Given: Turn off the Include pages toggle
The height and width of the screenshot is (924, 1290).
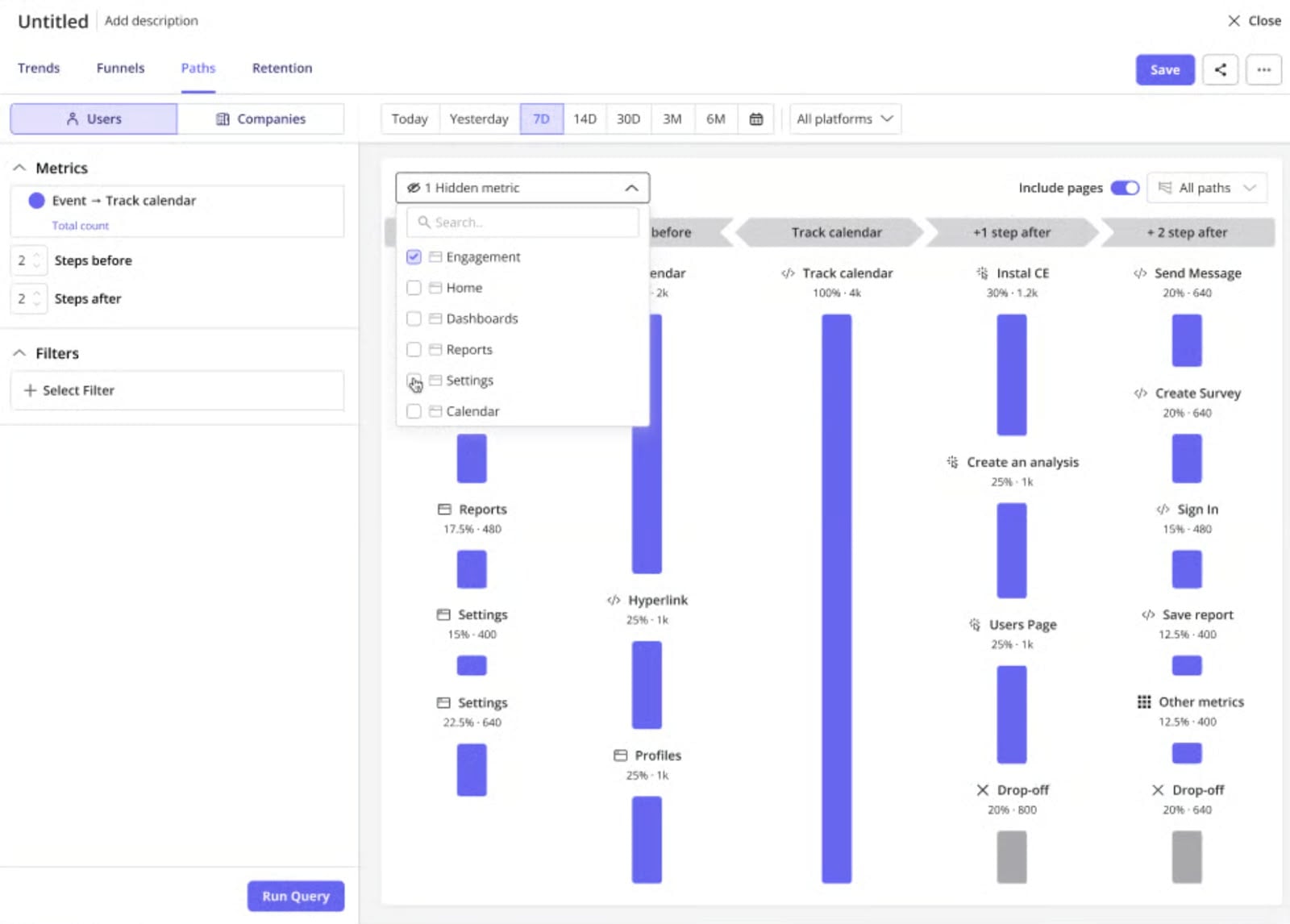Looking at the screenshot, I should point(1125,188).
